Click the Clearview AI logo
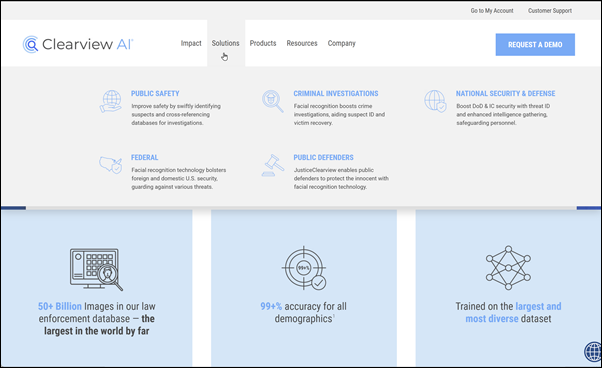Screen dimensions: 602x368 pyautogui.click(x=78, y=44)
